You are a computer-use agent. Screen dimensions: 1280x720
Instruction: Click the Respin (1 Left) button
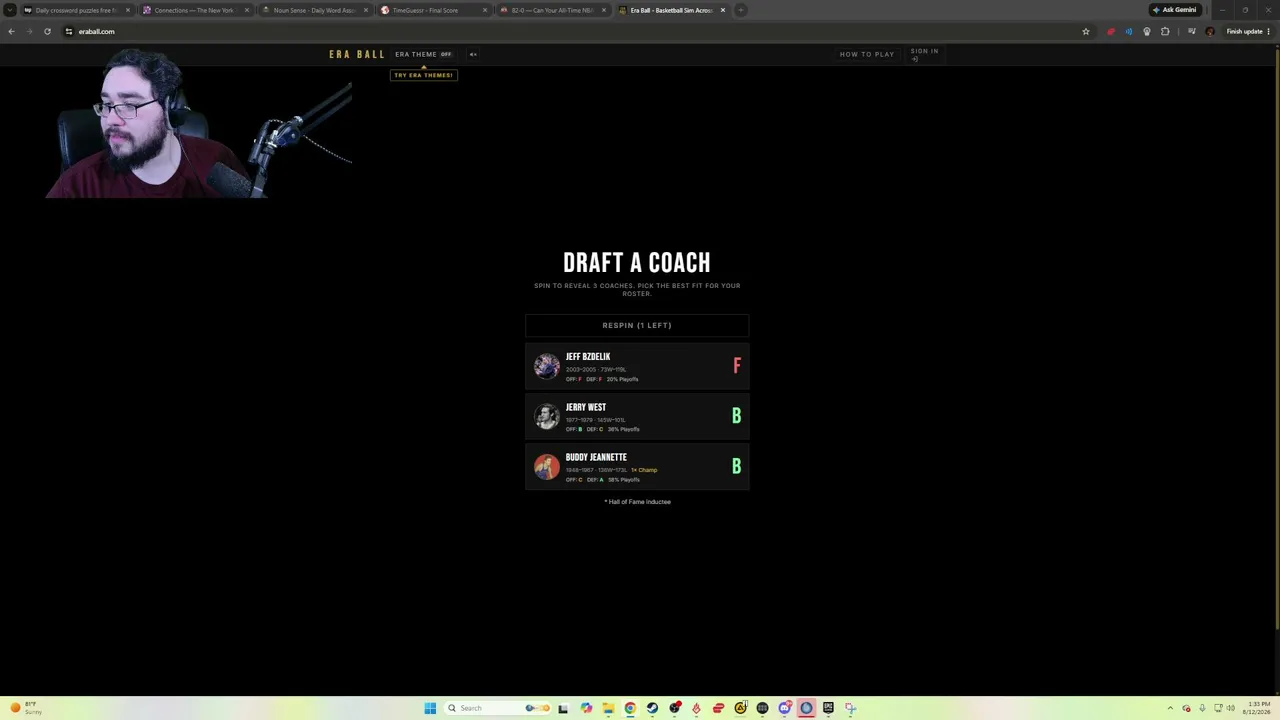coord(637,325)
